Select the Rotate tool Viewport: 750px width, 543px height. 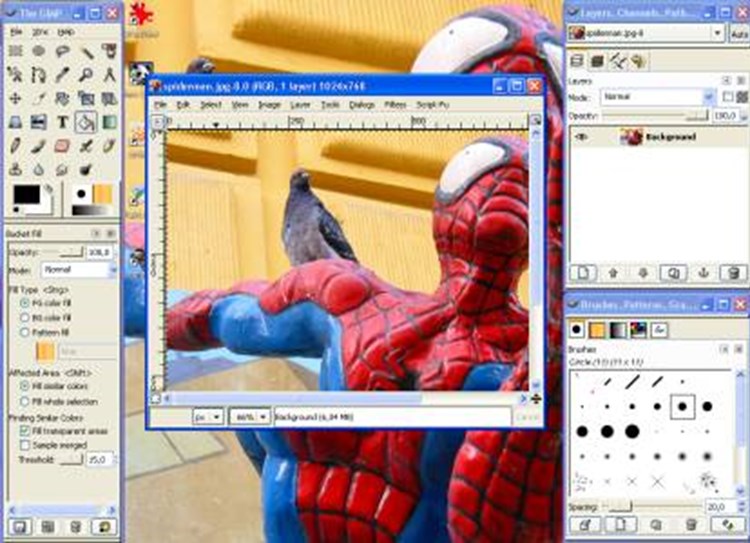62,98
